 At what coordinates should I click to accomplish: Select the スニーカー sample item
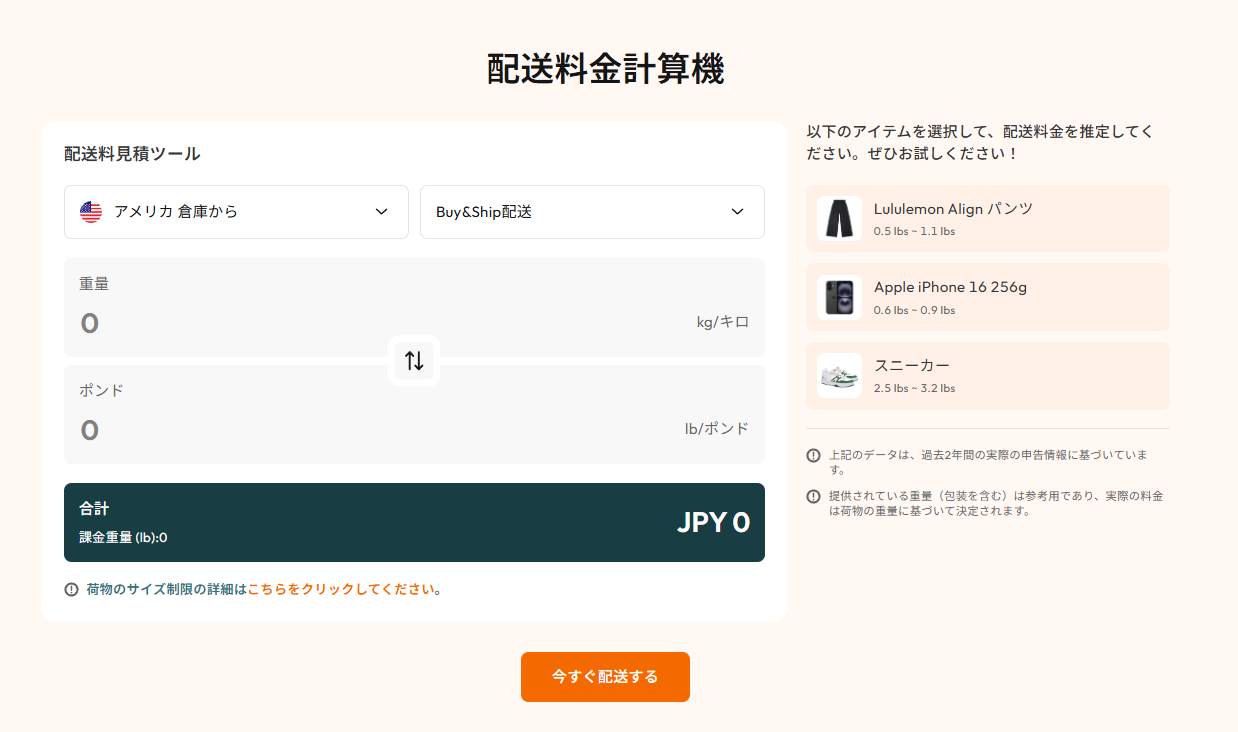987,375
